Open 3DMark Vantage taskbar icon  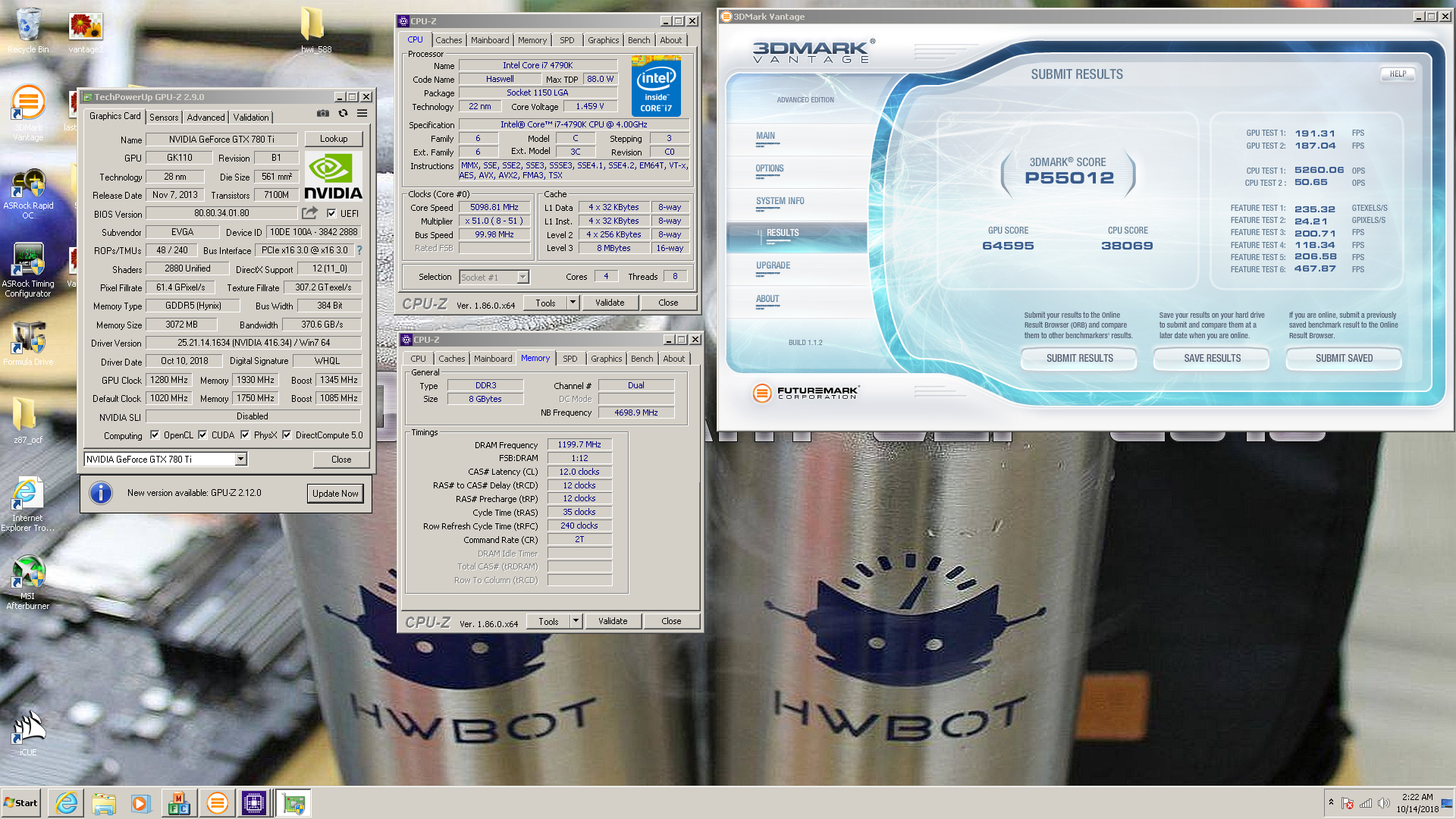217,803
